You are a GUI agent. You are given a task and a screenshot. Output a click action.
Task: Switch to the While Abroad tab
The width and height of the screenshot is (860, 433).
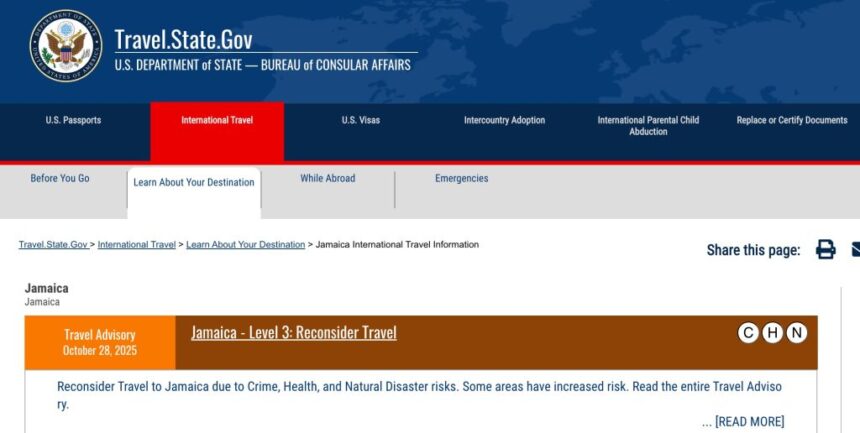[x=327, y=178]
